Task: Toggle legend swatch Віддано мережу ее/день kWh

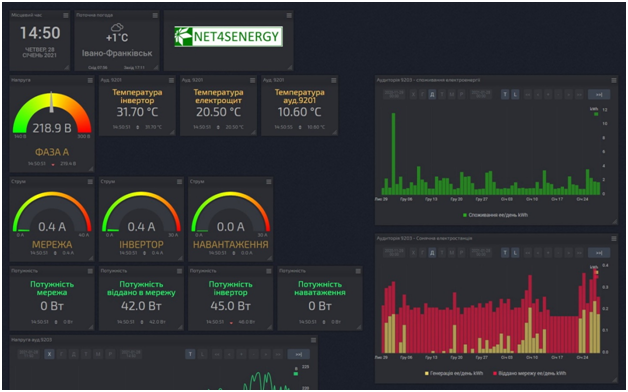Action: (495, 373)
